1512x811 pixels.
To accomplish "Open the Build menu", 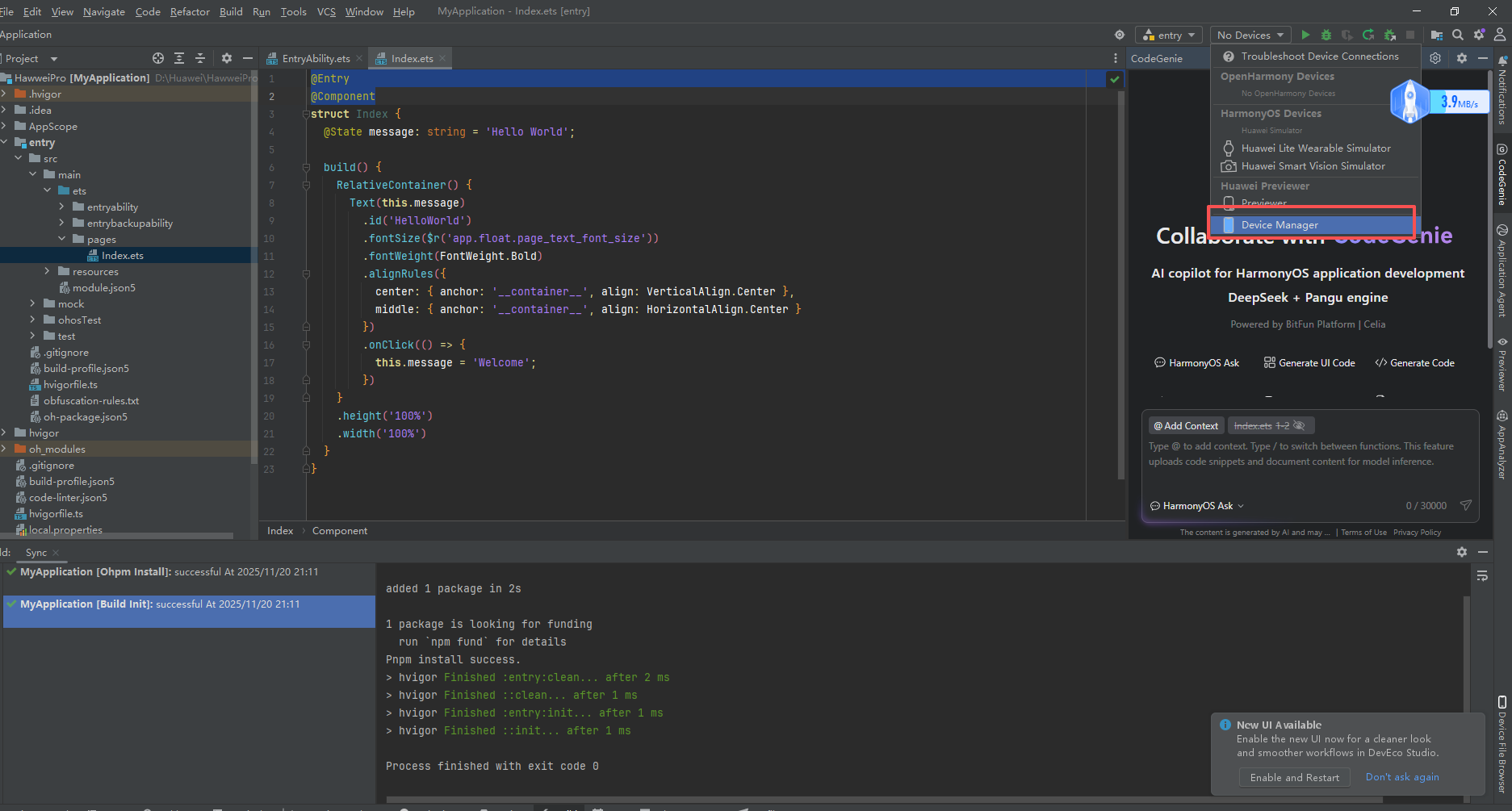I will pos(231,11).
